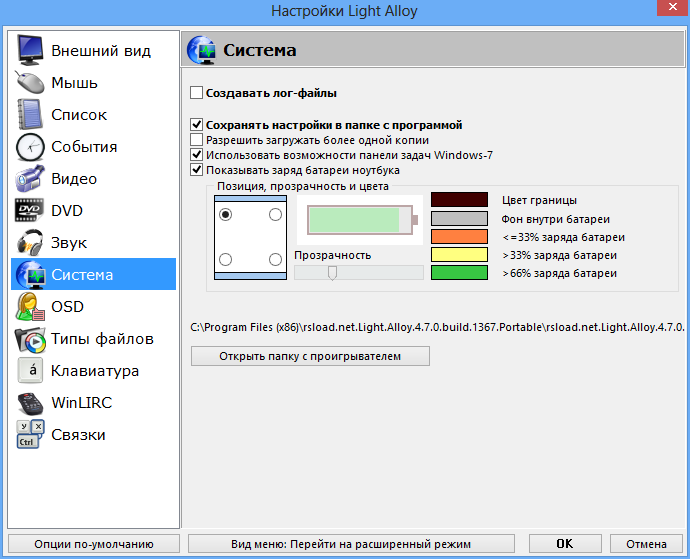Select the OSD user icon

click(x=31, y=307)
